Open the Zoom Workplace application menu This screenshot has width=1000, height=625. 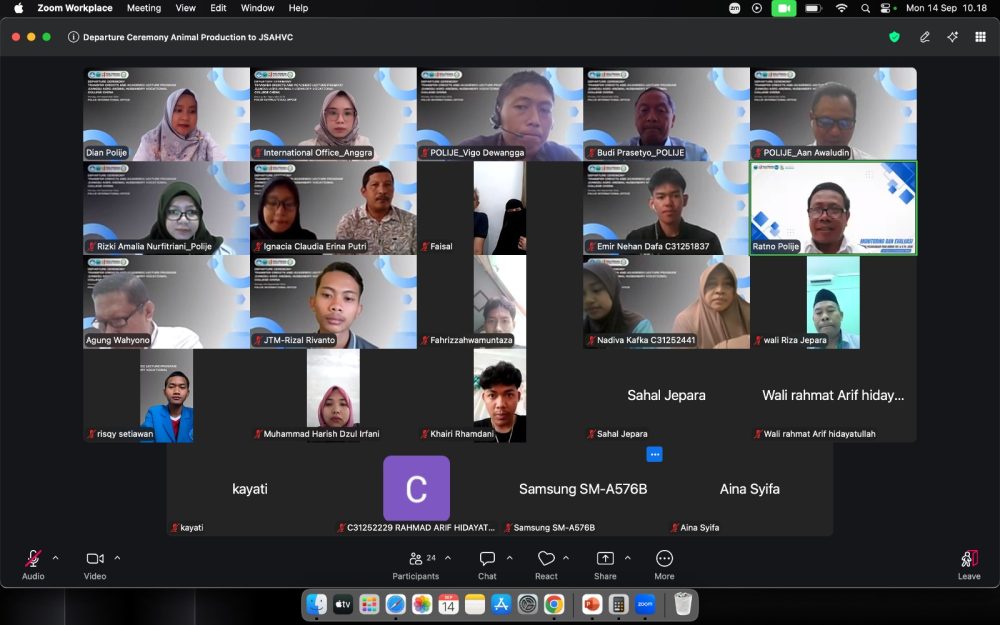tap(75, 8)
